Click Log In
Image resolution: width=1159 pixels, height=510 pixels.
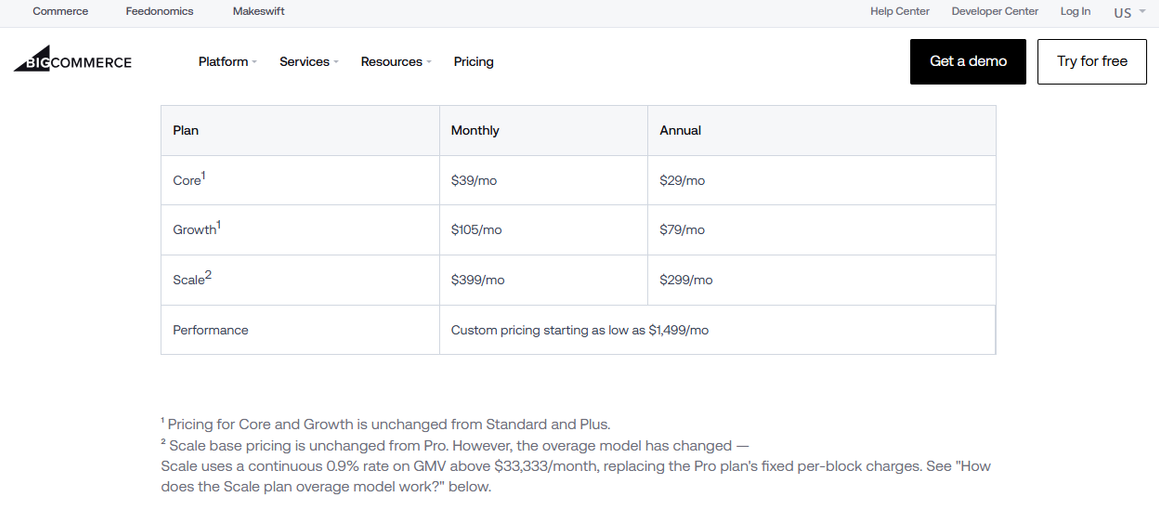pos(1075,11)
